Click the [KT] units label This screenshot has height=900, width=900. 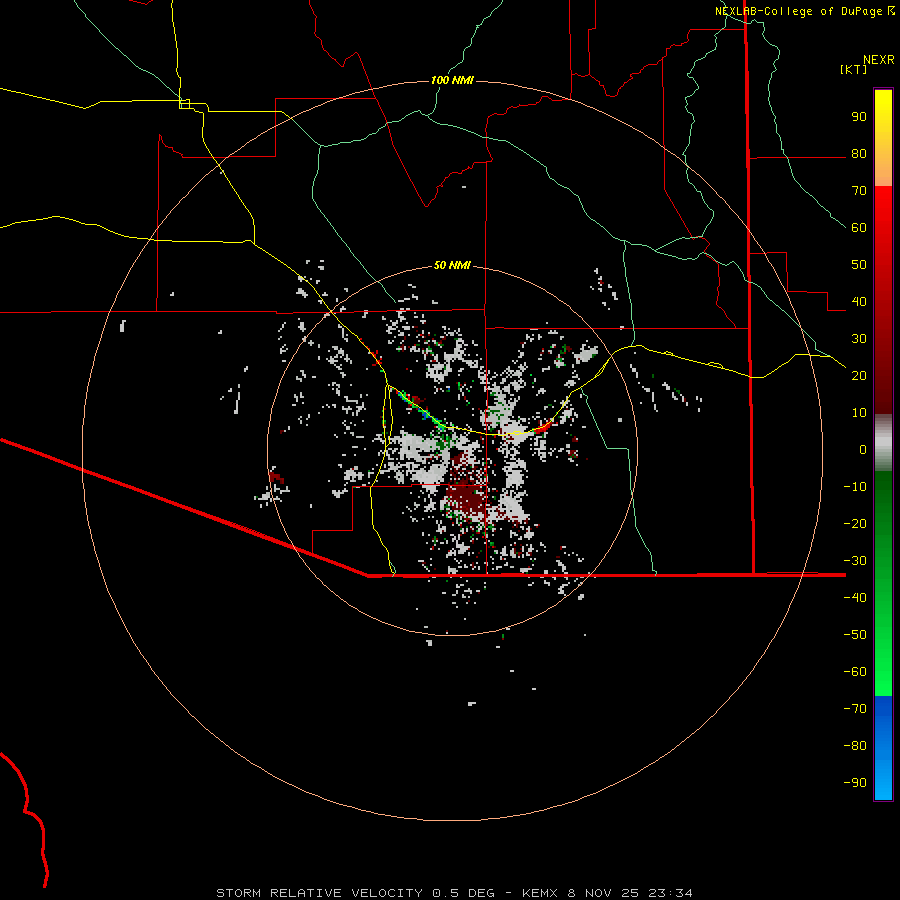click(x=854, y=69)
